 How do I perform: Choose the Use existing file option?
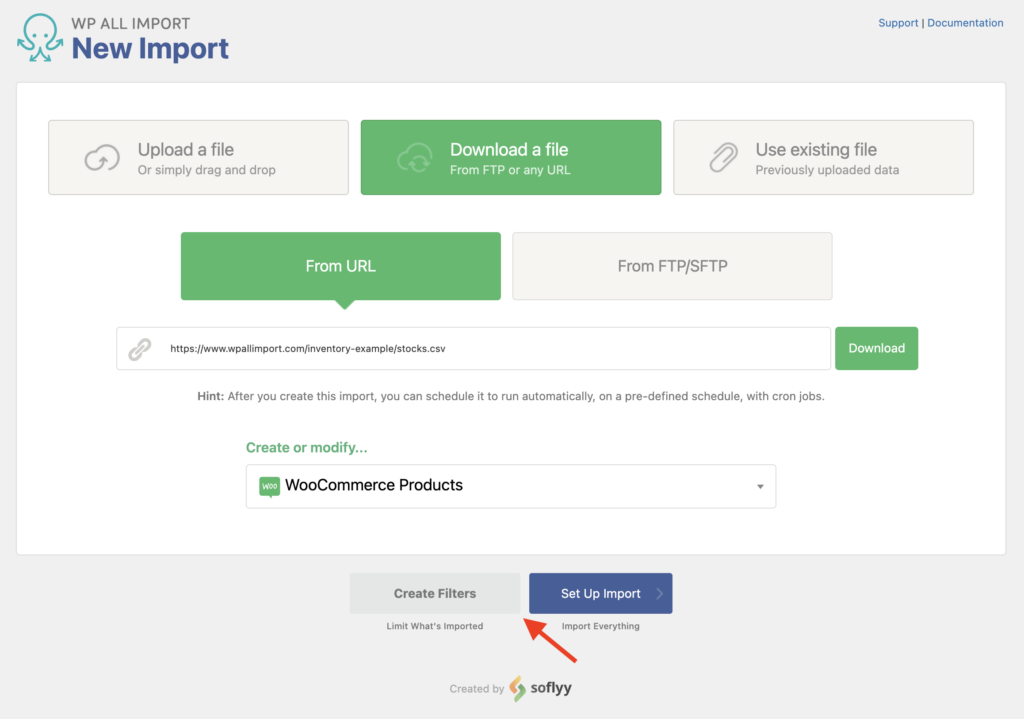coord(823,157)
